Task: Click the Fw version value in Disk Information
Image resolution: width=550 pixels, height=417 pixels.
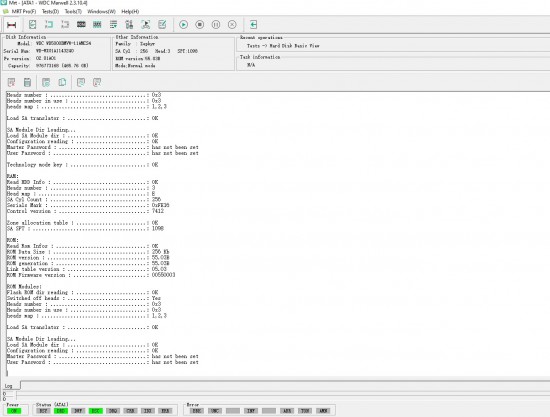Action: click(x=46, y=58)
